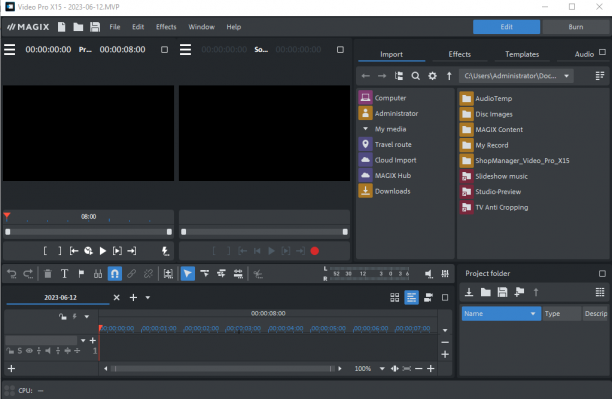612x399 pixels.
Task: Select the single object mouse mode arrow
Action: [188, 274]
